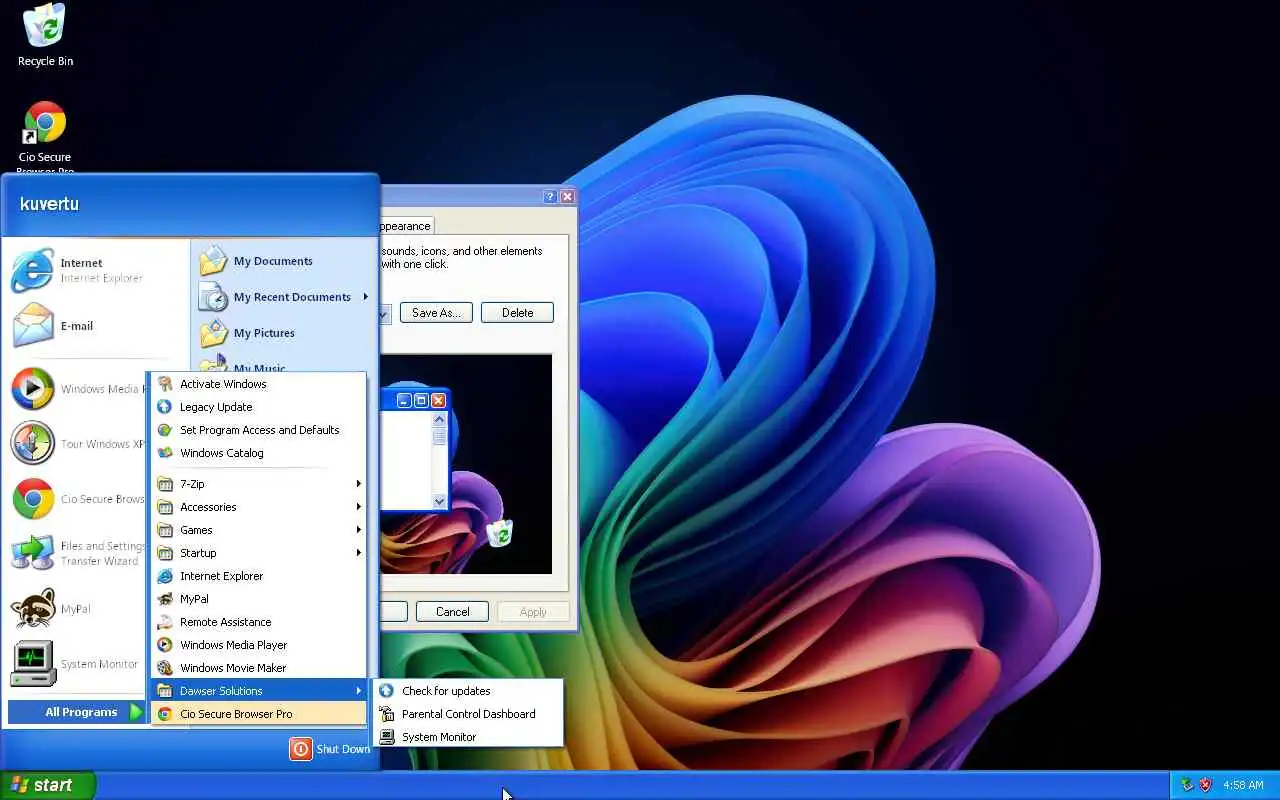The width and height of the screenshot is (1280, 800).
Task: Click Cancel in Display Properties dialog
Action: 452,612
